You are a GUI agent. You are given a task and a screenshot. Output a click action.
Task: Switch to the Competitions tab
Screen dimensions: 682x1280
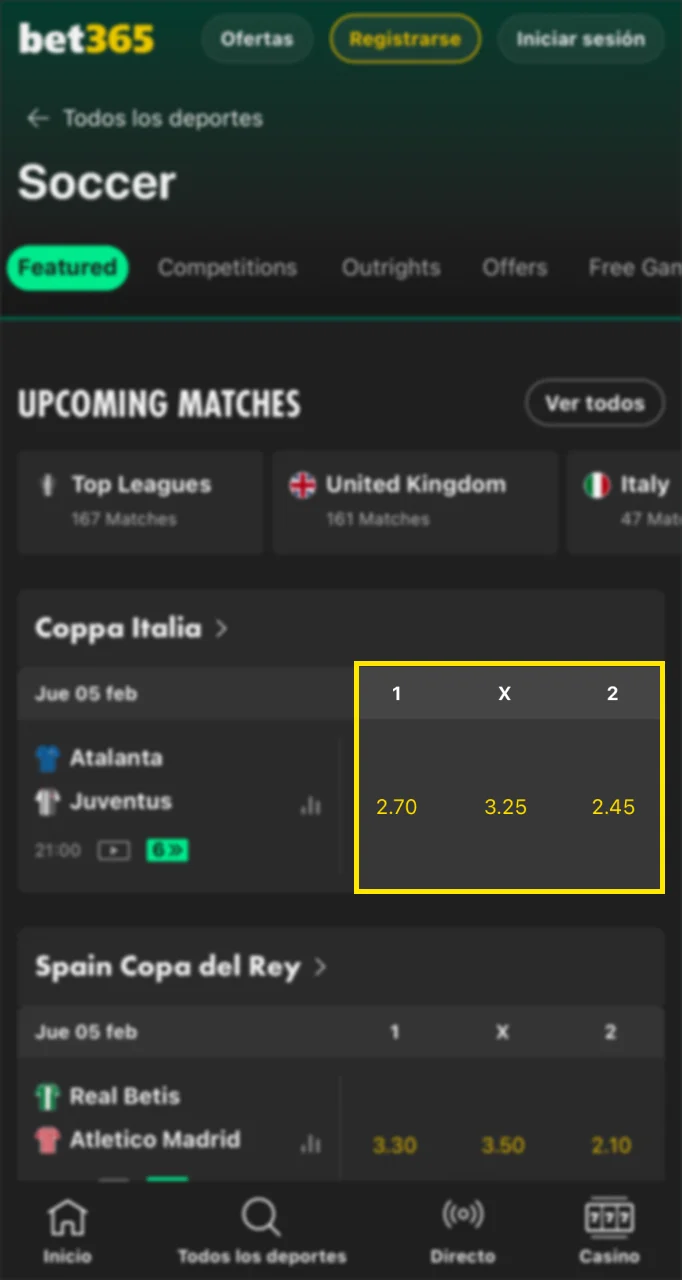point(227,268)
